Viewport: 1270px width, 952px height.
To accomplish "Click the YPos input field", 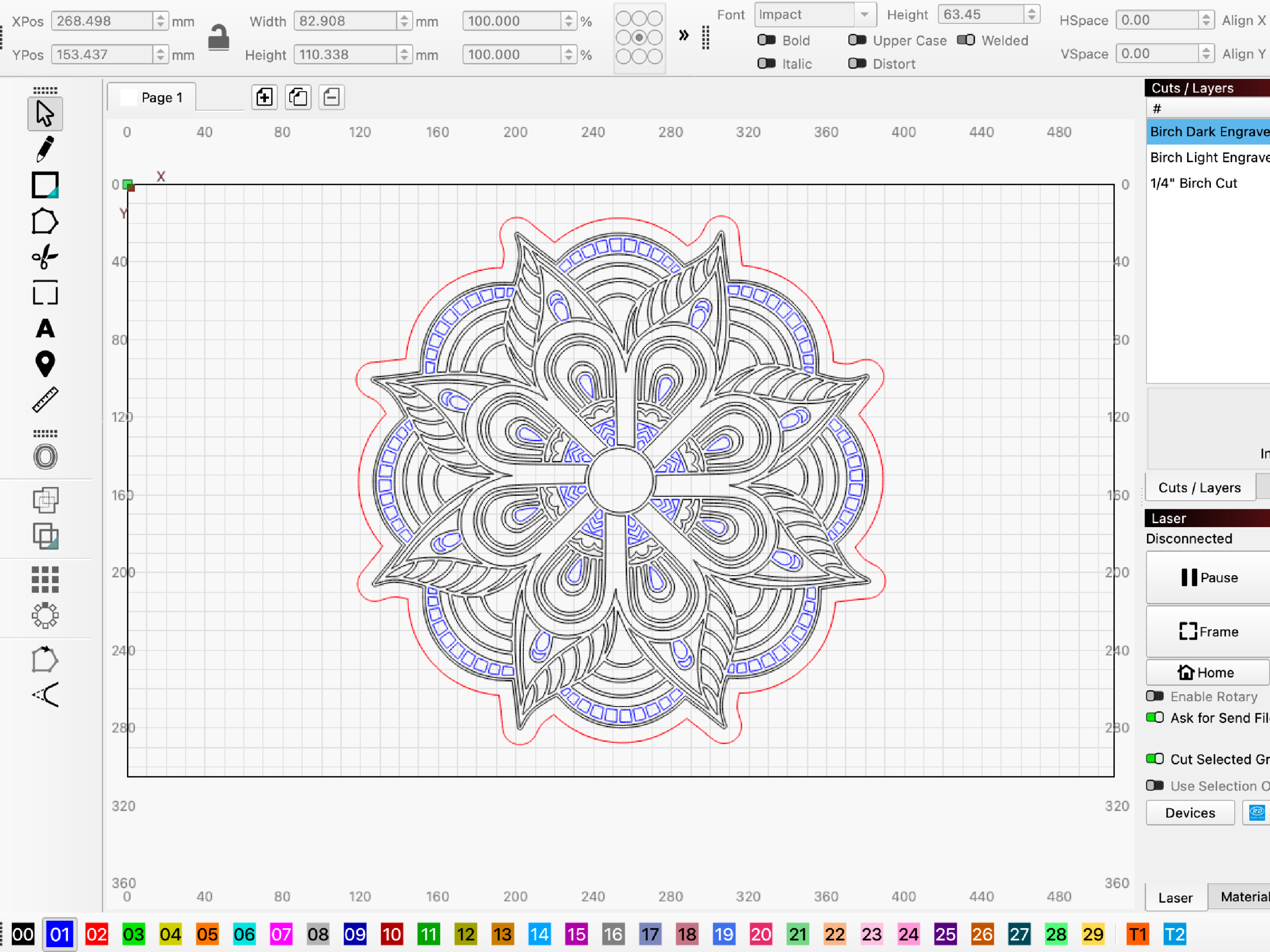I will click(102, 55).
